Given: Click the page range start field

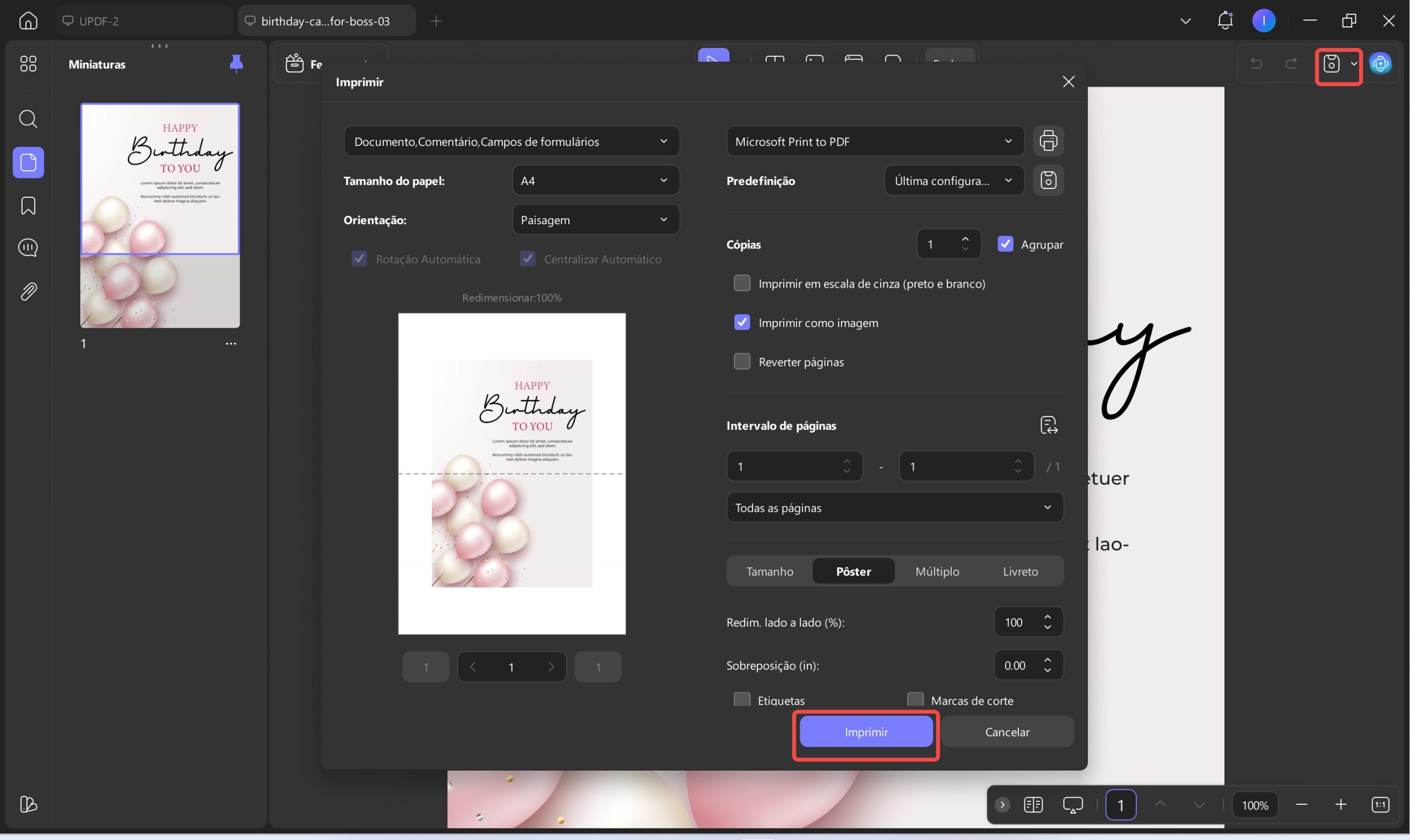Looking at the screenshot, I should (794, 466).
